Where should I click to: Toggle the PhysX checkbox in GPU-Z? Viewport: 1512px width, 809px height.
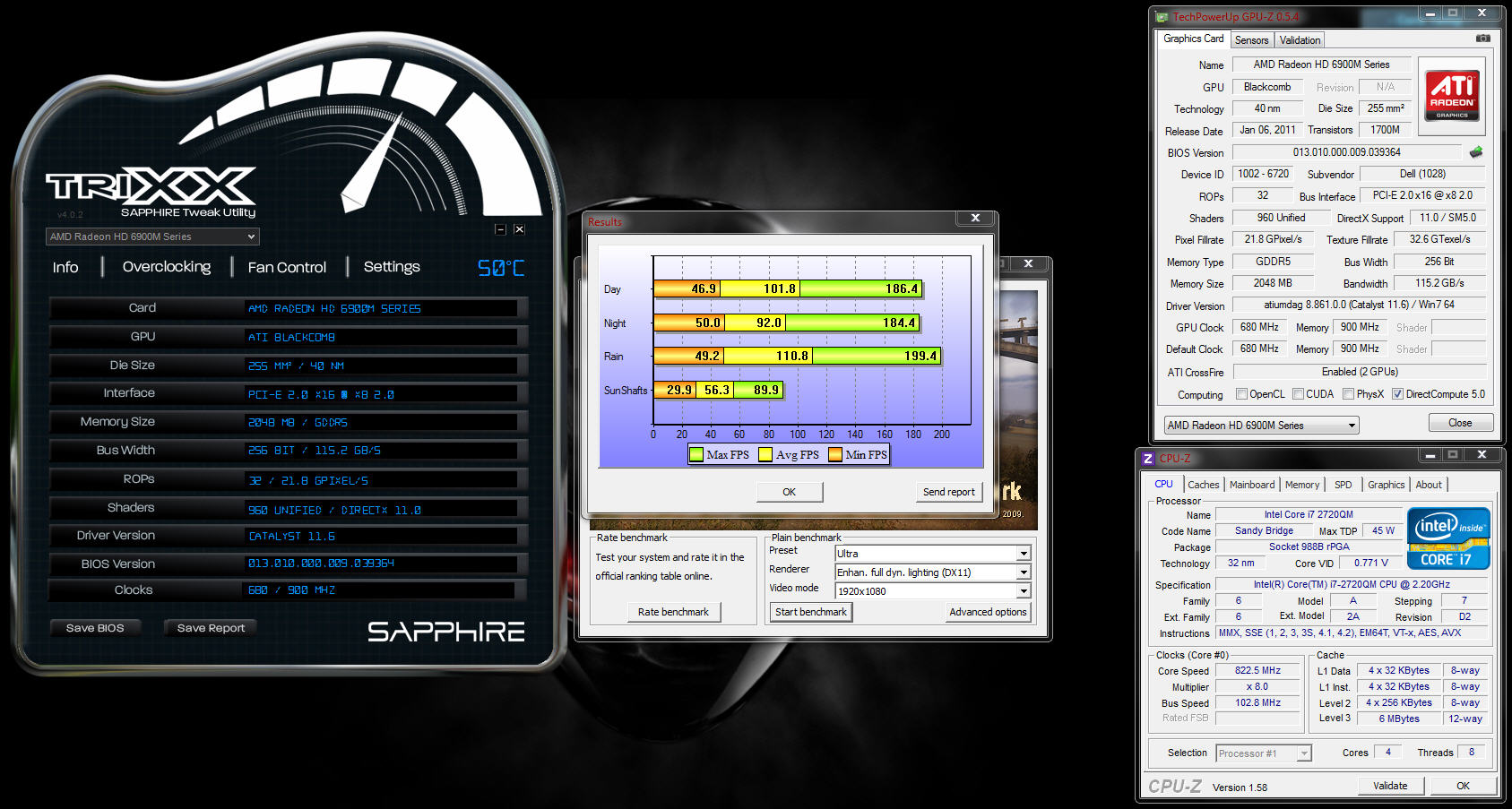click(1348, 394)
